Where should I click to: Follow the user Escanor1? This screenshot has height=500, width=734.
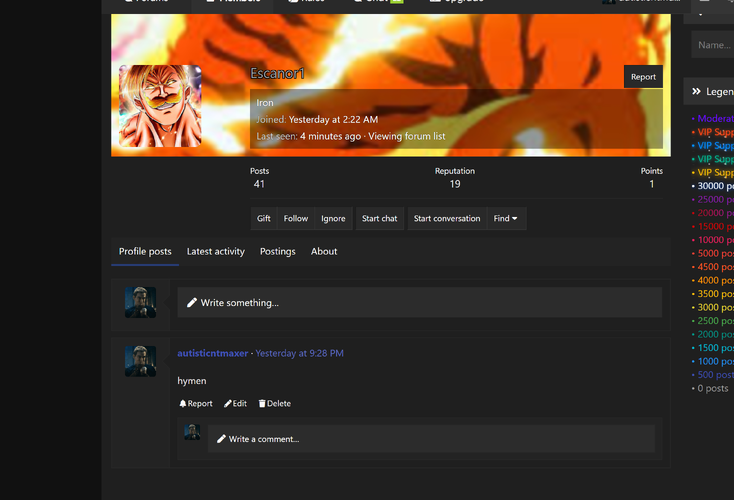pos(296,219)
